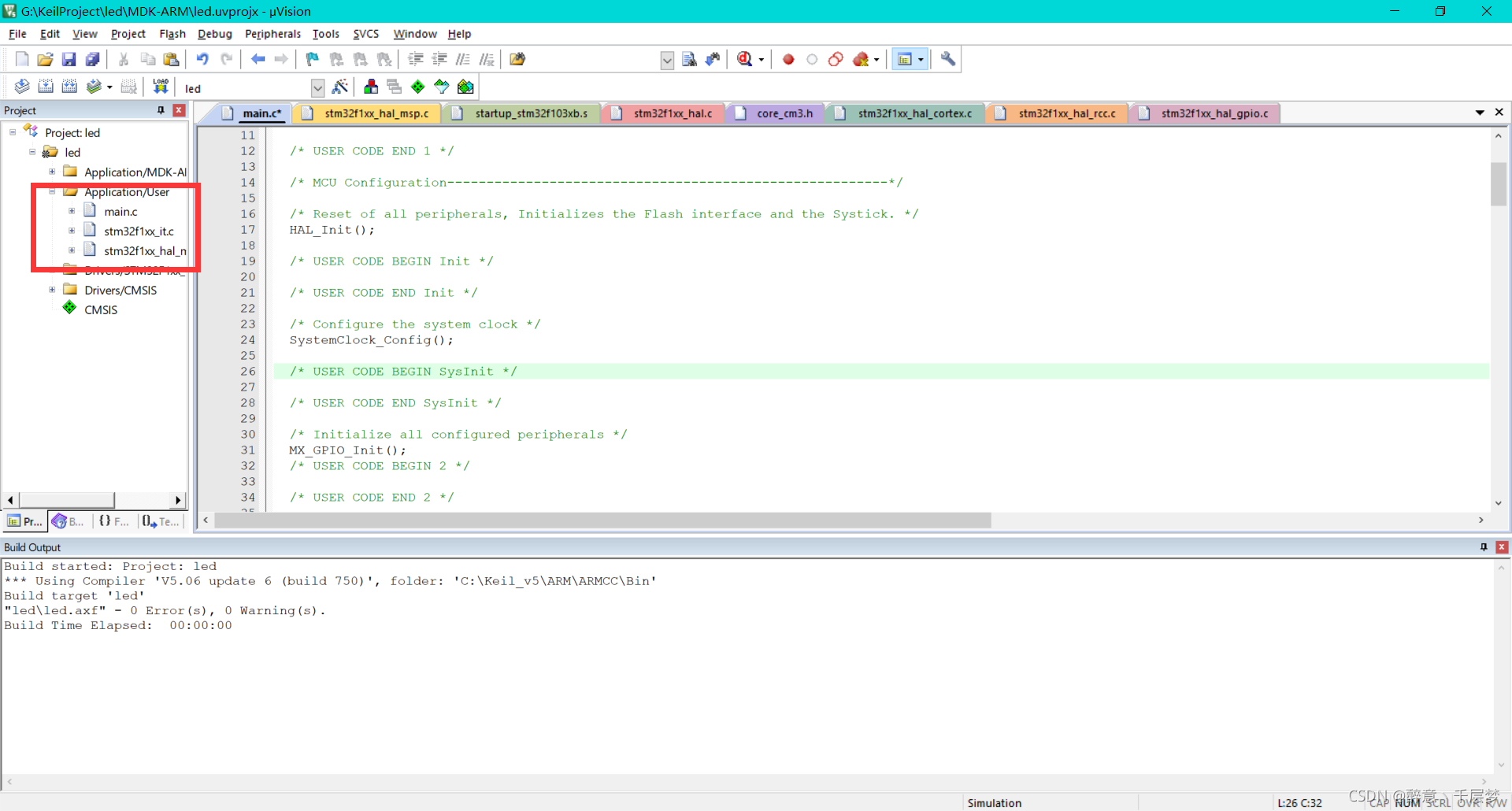The image size is (1512, 811).
Task: Click the editor horizontal scrollbar thumb
Action: [603, 520]
